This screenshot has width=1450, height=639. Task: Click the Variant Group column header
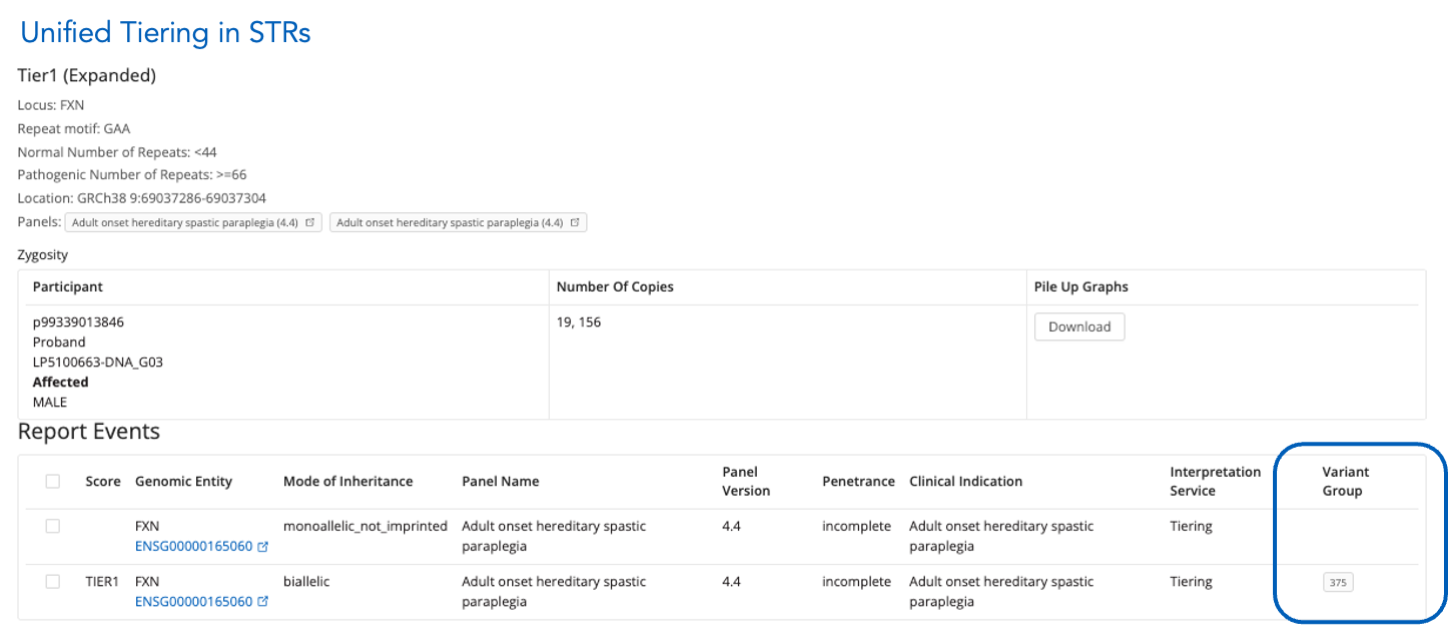(1345, 481)
